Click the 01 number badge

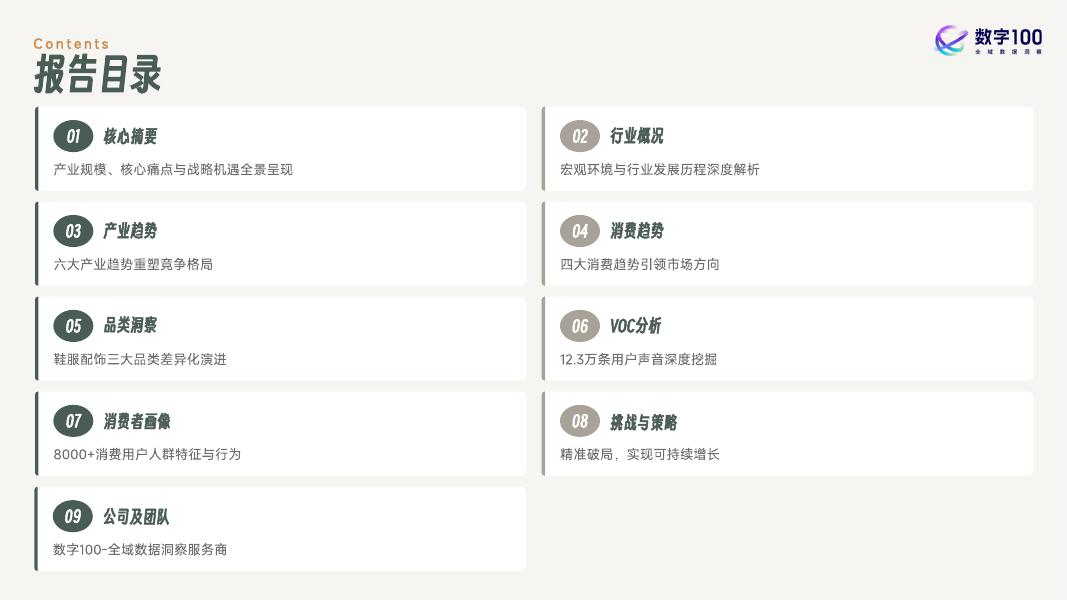tap(73, 136)
